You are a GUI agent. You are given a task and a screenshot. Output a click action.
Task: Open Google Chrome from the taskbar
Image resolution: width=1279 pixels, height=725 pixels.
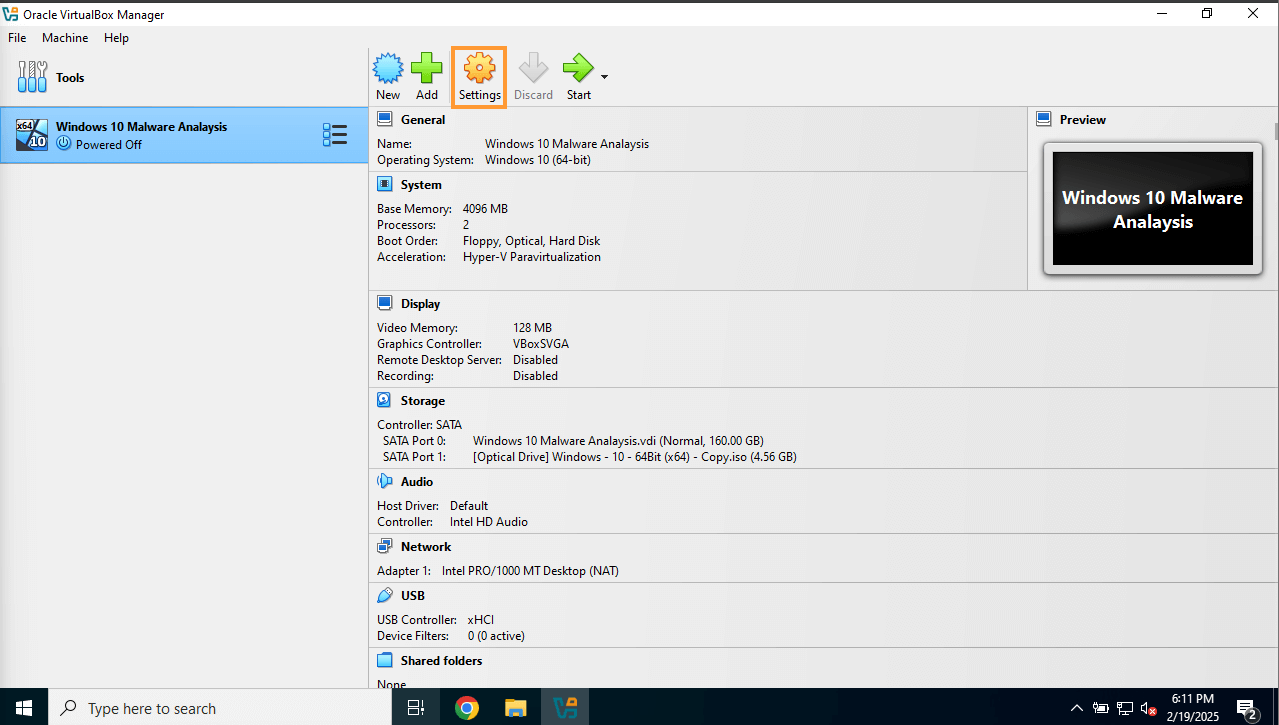pyautogui.click(x=466, y=708)
